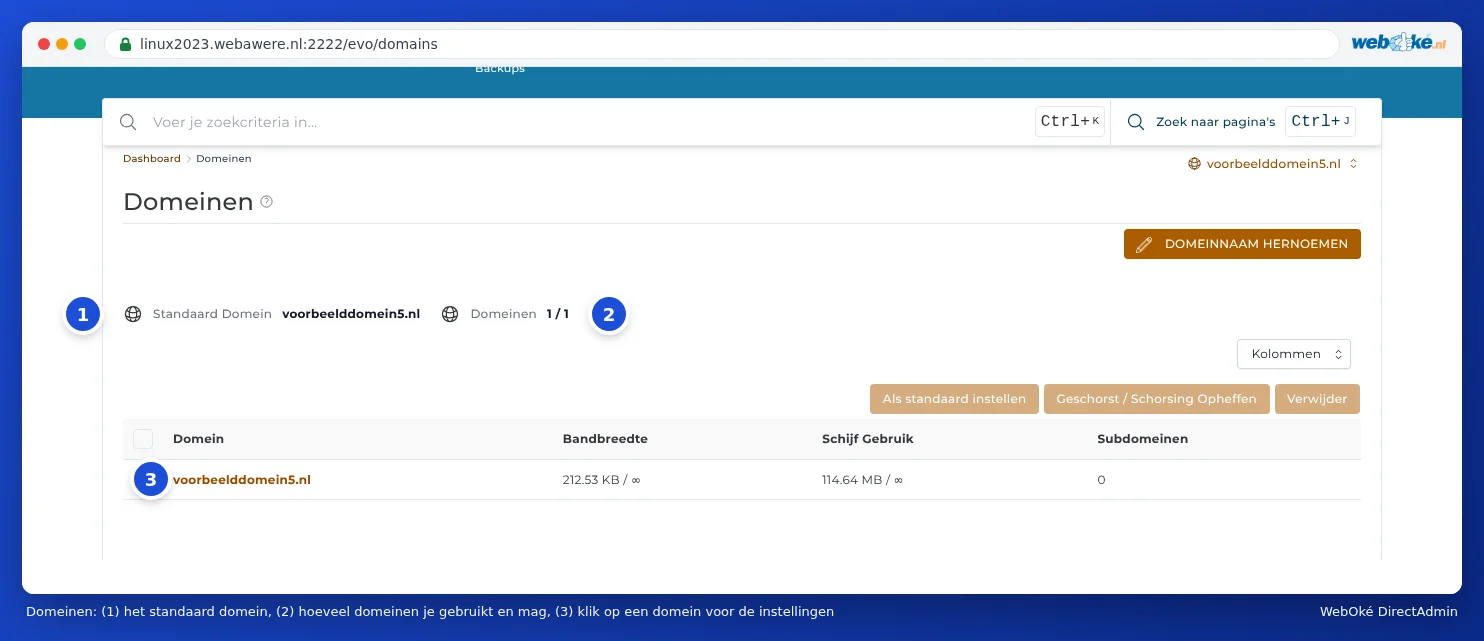Click the Domein column header
The height and width of the screenshot is (641, 1484).
coord(198,439)
